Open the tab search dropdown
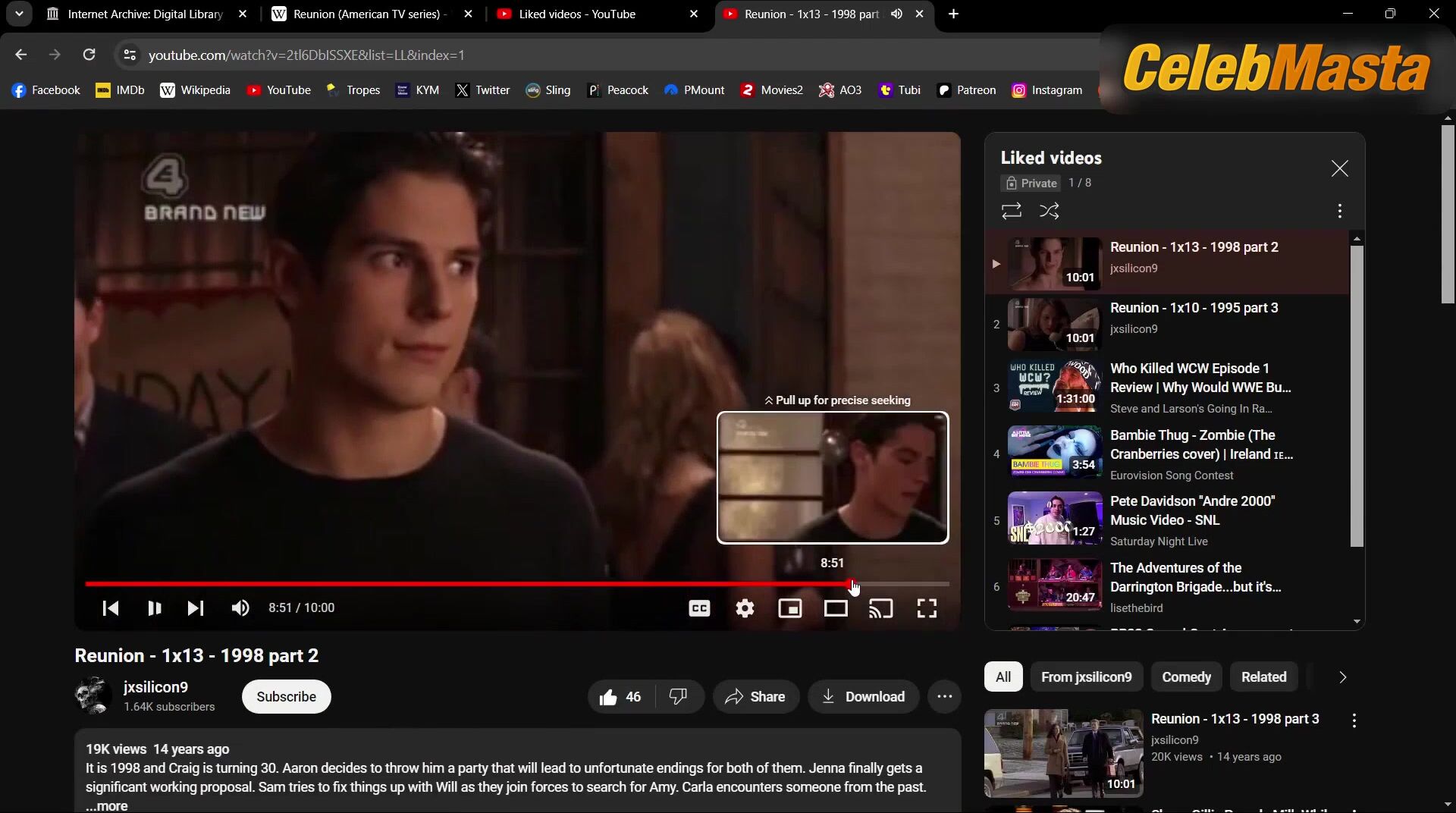This screenshot has height=813, width=1456. click(x=19, y=14)
